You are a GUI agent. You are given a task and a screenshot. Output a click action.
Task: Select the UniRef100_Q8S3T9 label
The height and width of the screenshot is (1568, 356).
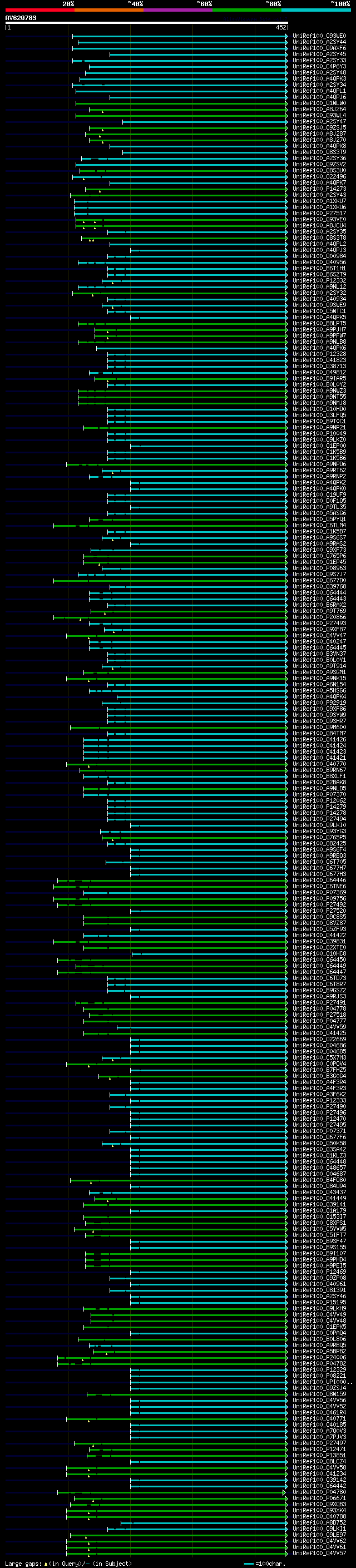(319, 152)
